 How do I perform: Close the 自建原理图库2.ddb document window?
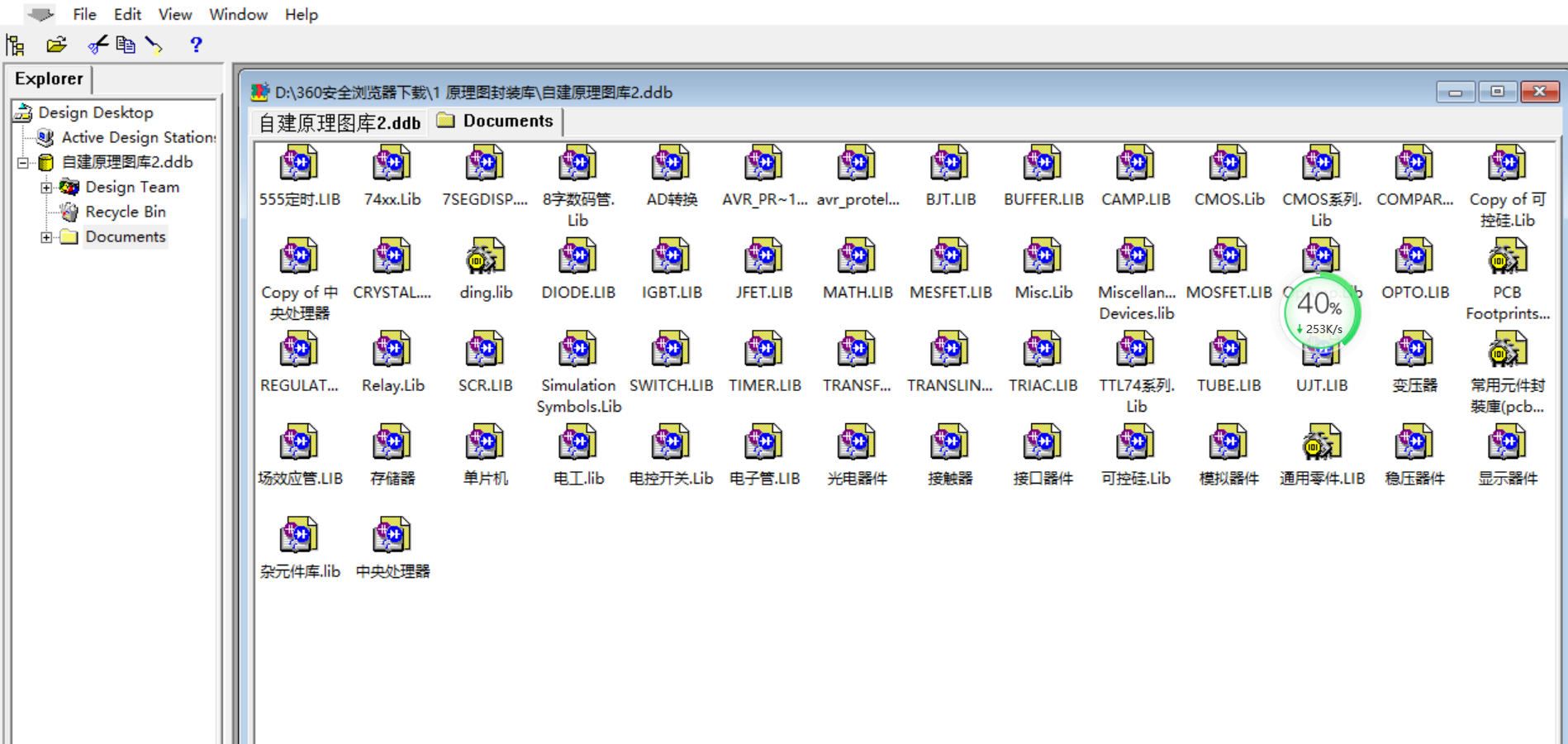tap(1540, 92)
